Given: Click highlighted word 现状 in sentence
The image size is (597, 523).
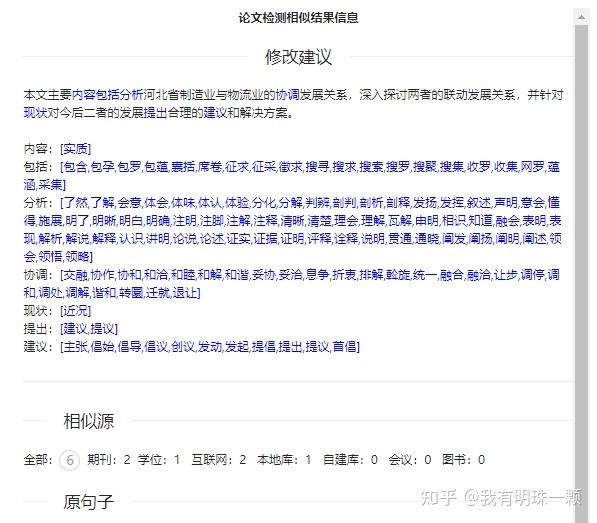Looking at the screenshot, I should (x=35, y=113).
